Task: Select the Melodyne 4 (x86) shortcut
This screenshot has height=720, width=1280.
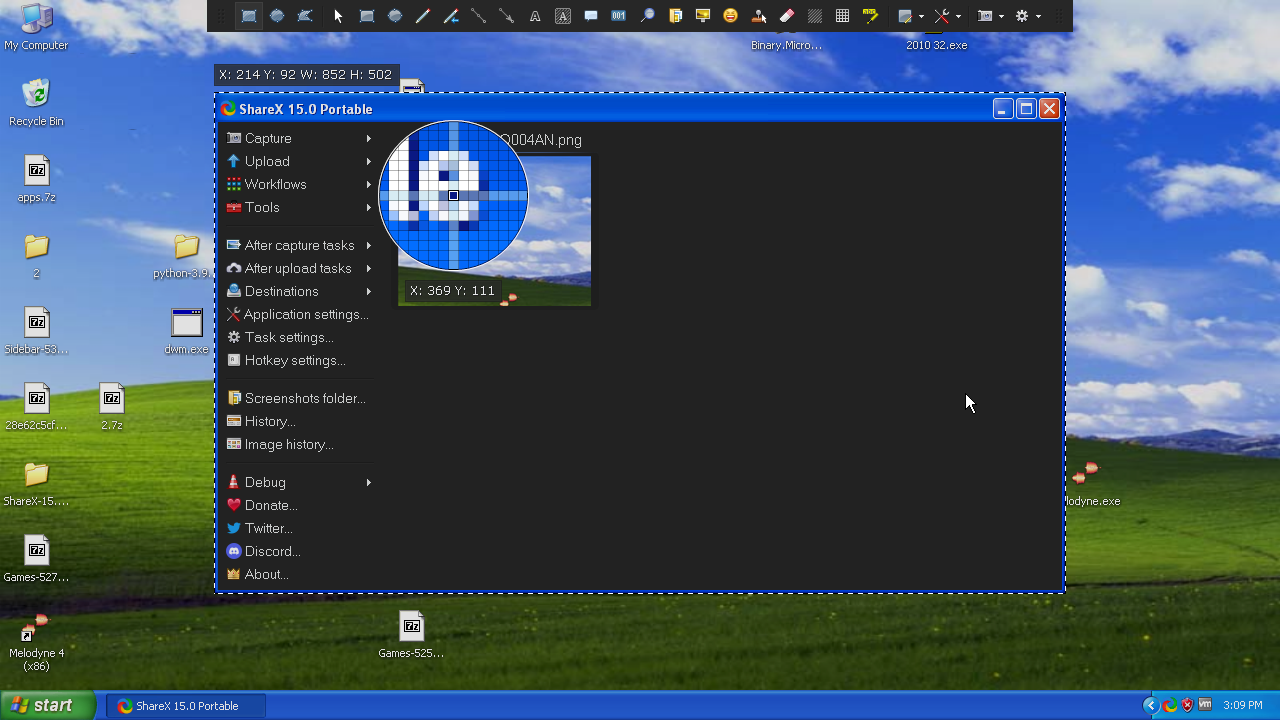Action: [x=36, y=642]
